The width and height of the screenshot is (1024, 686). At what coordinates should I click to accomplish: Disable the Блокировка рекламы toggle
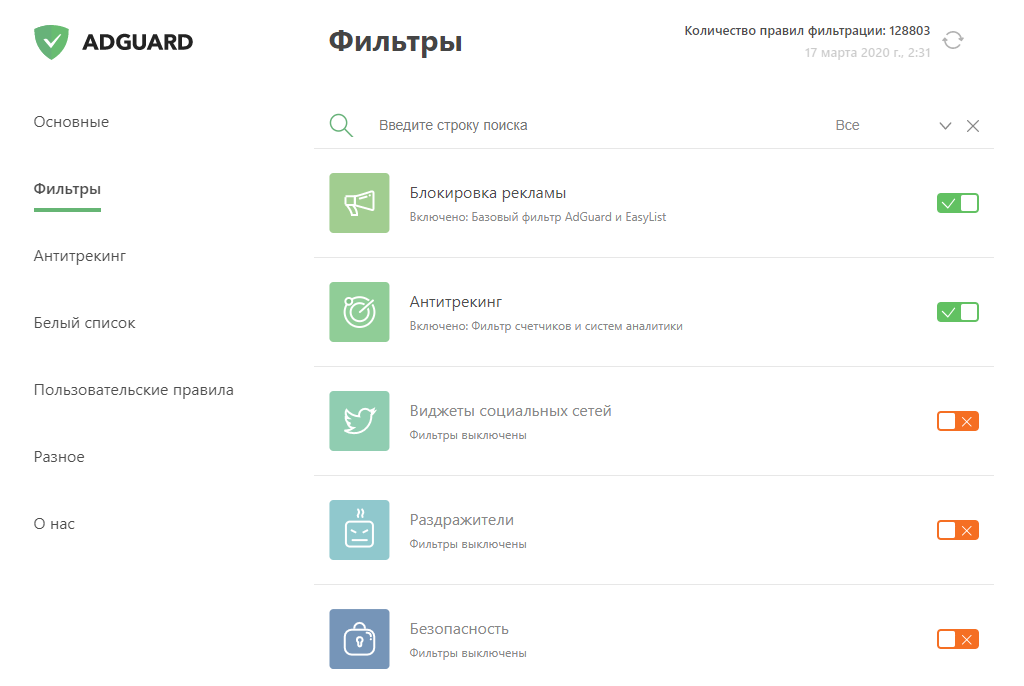click(957, 203)
